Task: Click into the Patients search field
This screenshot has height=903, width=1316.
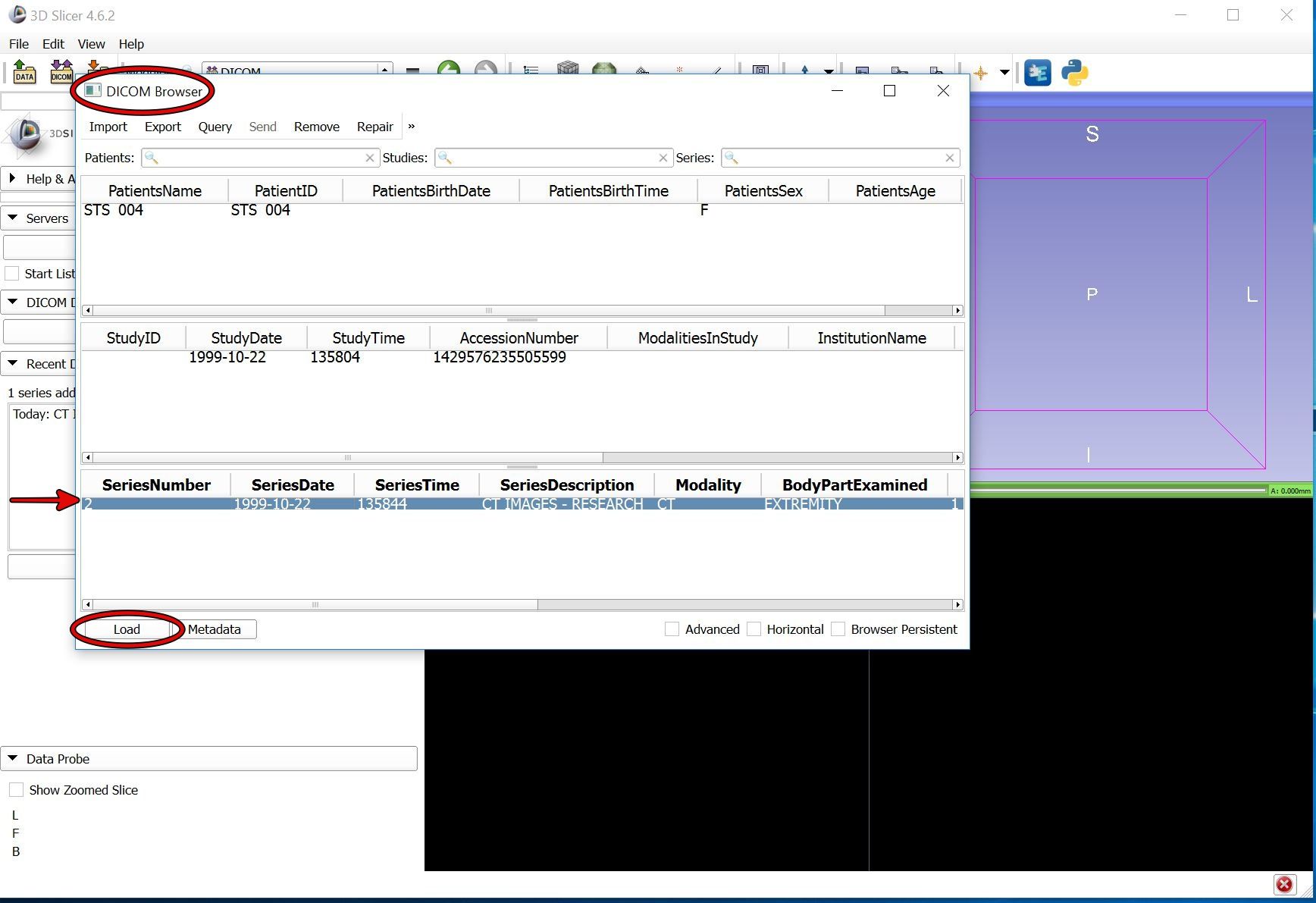Action: 260,158
